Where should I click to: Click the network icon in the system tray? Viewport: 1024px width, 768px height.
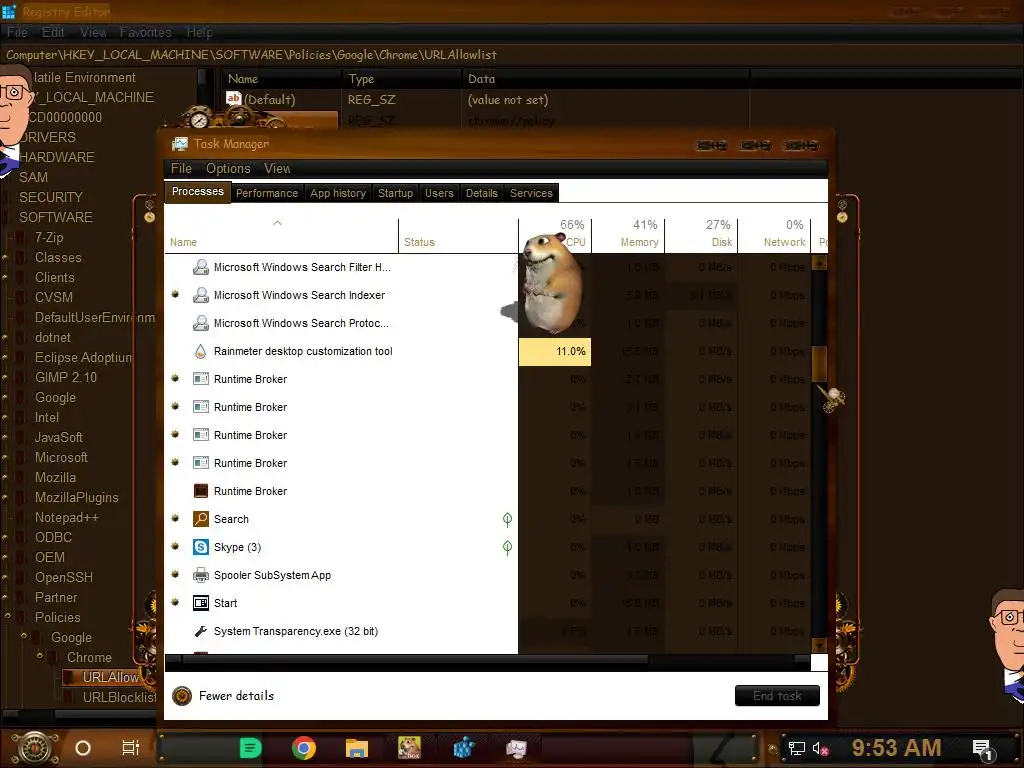click(x=797, y=748)
